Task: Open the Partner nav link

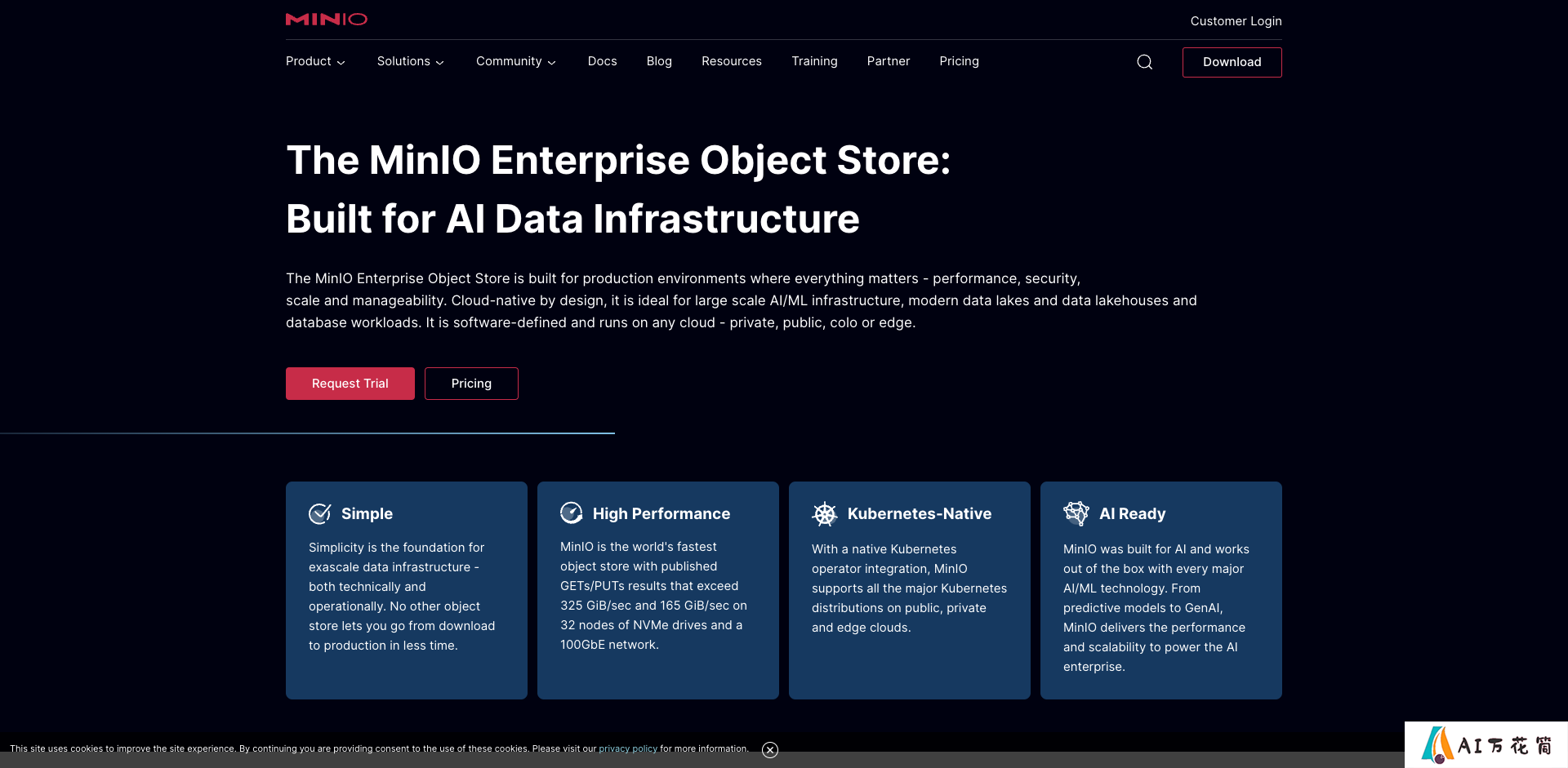Action: [x=889, y=61]
